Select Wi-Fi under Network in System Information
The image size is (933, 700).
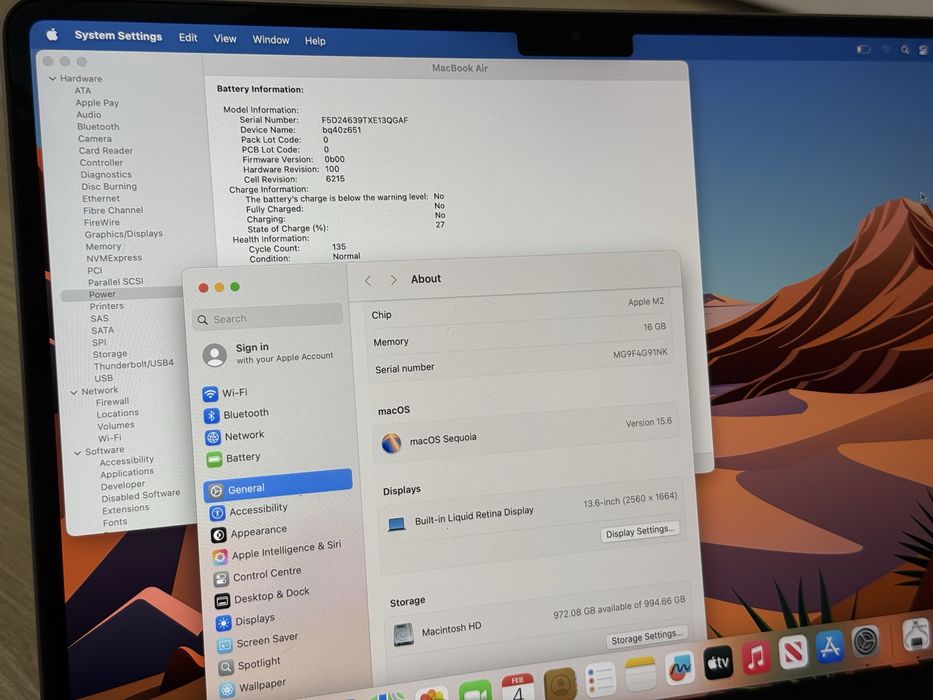coord(109,438)
